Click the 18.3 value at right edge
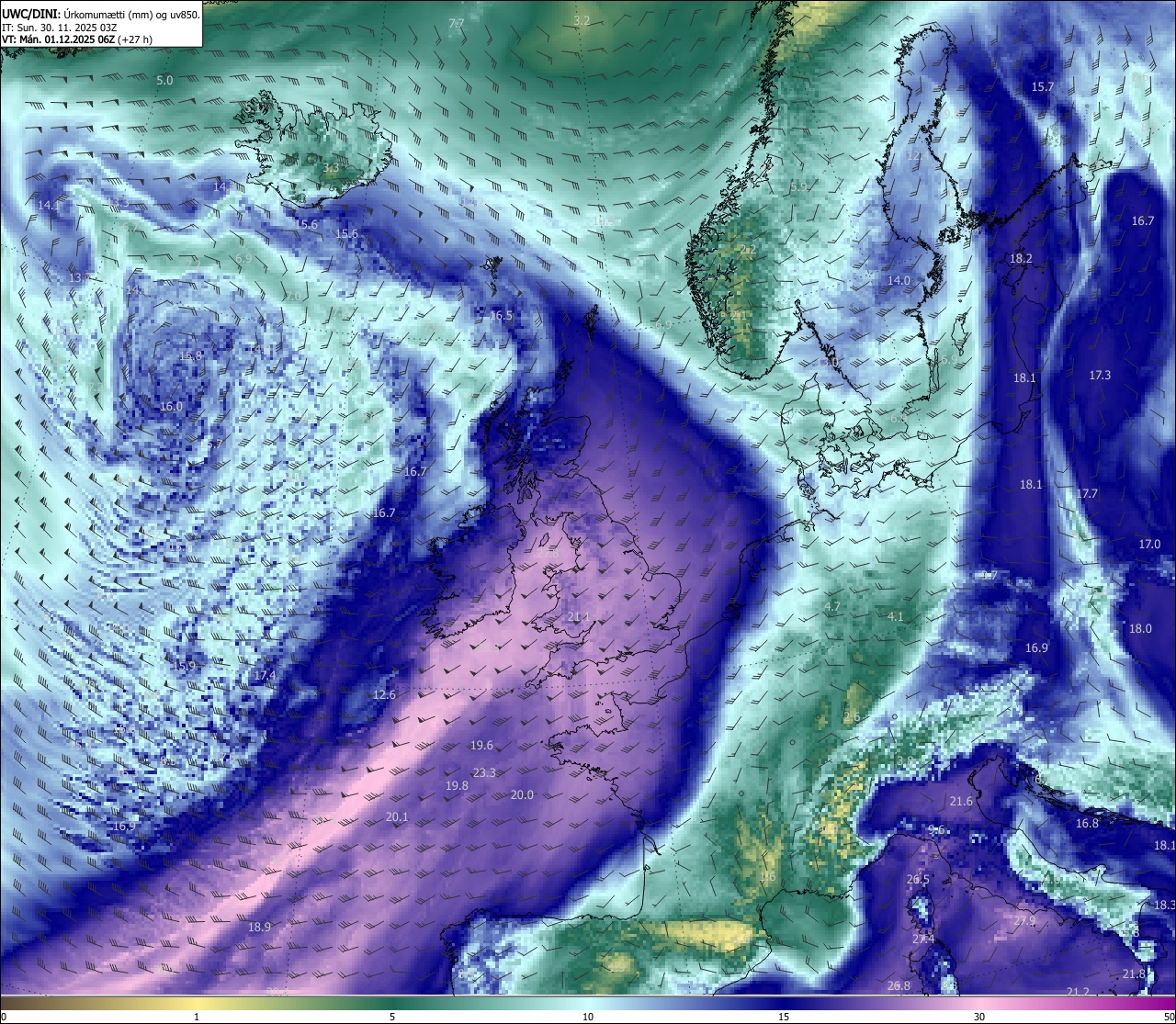 click(x=1163, y=906)
